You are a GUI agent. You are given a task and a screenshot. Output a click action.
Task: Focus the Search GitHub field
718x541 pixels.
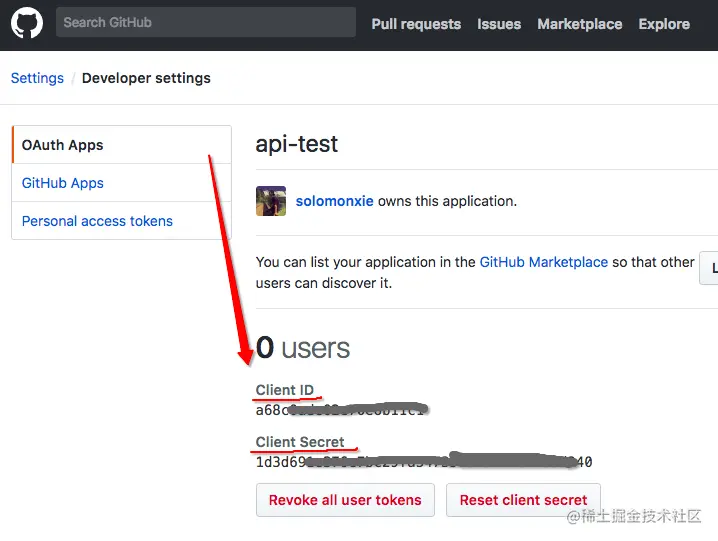(206, 22)
